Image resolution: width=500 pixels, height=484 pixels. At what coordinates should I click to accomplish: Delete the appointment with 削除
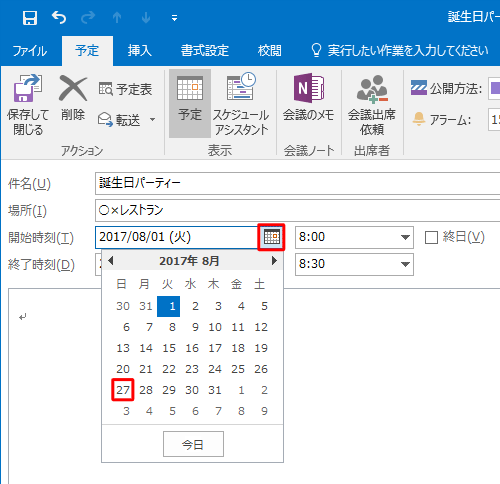pyautogui.click(x=73, y=98)
